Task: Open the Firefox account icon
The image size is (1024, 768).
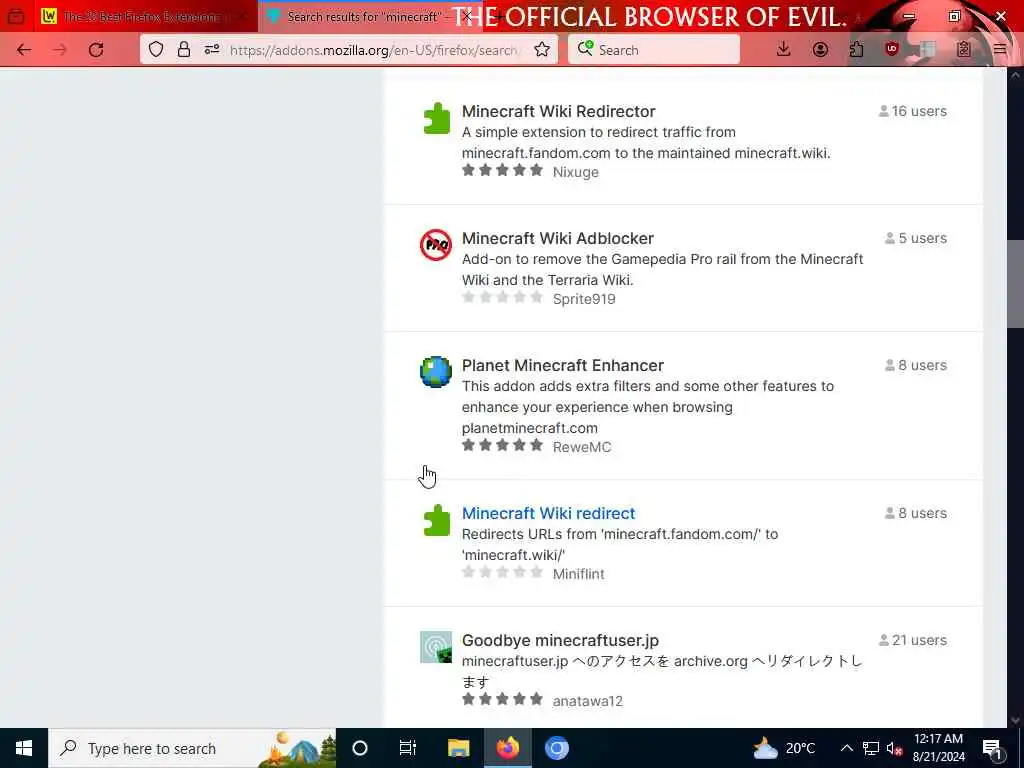Action: pos(820,50)
